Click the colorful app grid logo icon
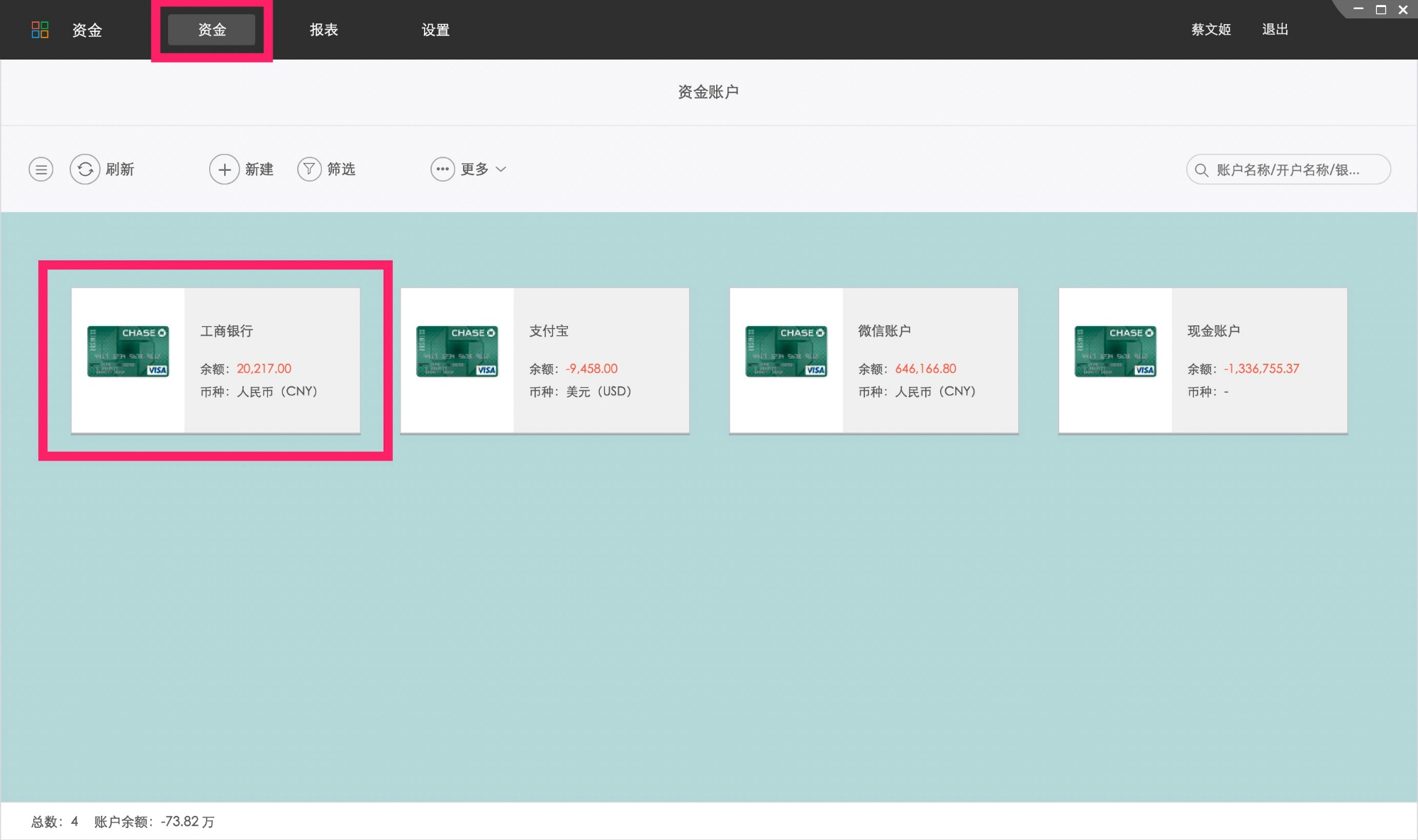The width and height of the screenshot is (1418, 840). pos(40,30)
